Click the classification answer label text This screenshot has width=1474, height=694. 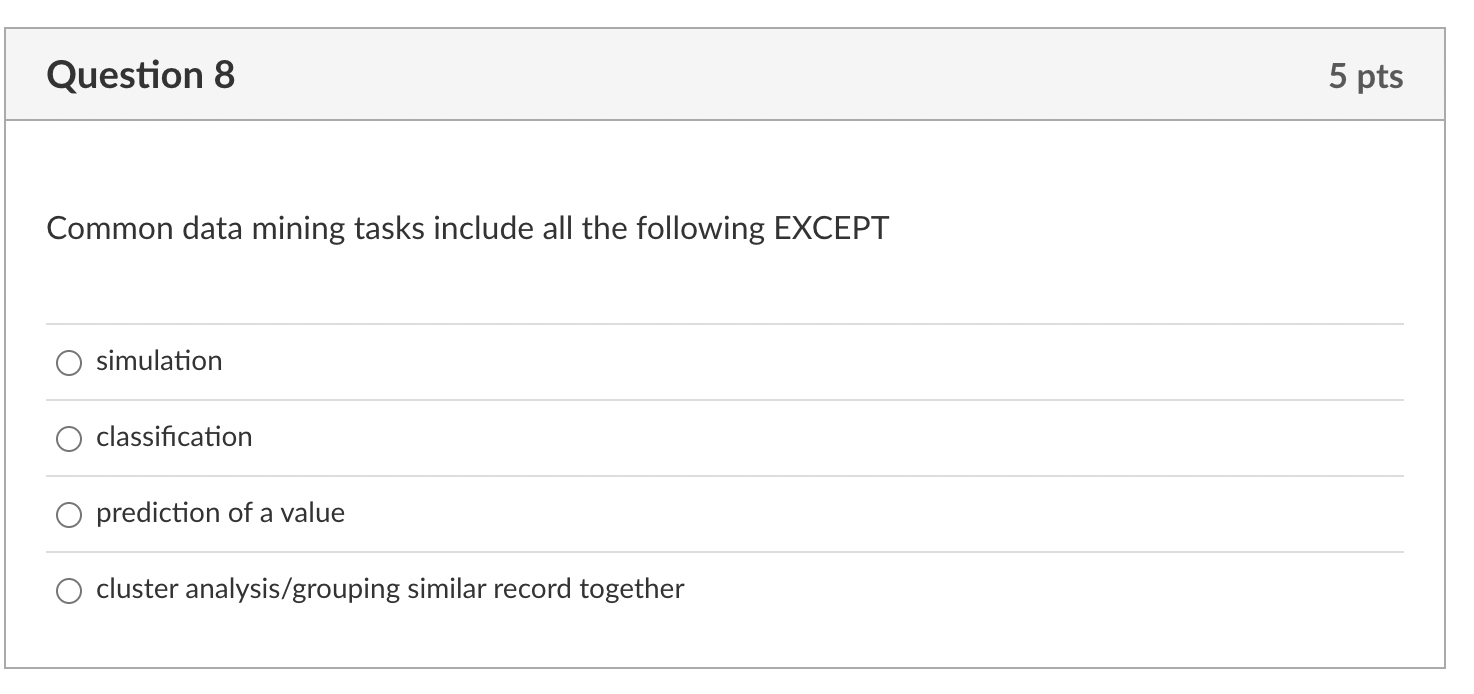click(174, 438)
